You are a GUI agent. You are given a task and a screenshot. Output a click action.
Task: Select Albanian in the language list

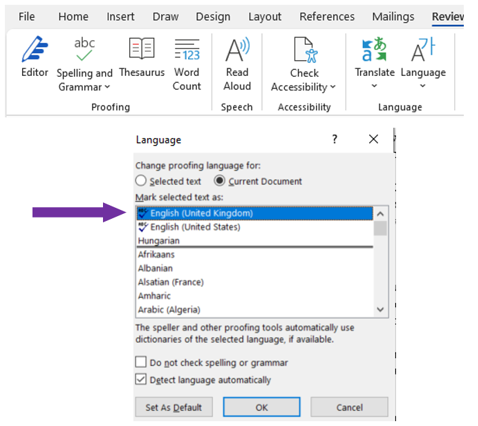[255, 268]
